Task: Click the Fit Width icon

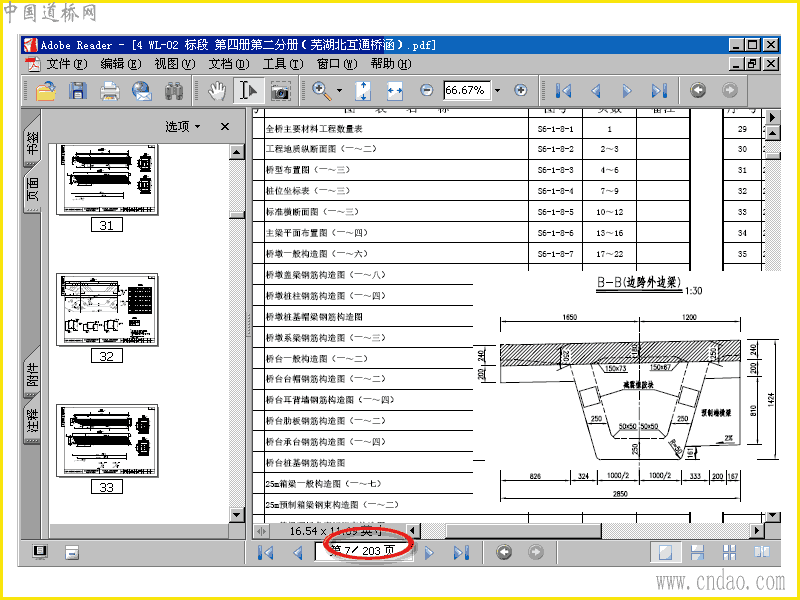Action: tap(394, 91)
